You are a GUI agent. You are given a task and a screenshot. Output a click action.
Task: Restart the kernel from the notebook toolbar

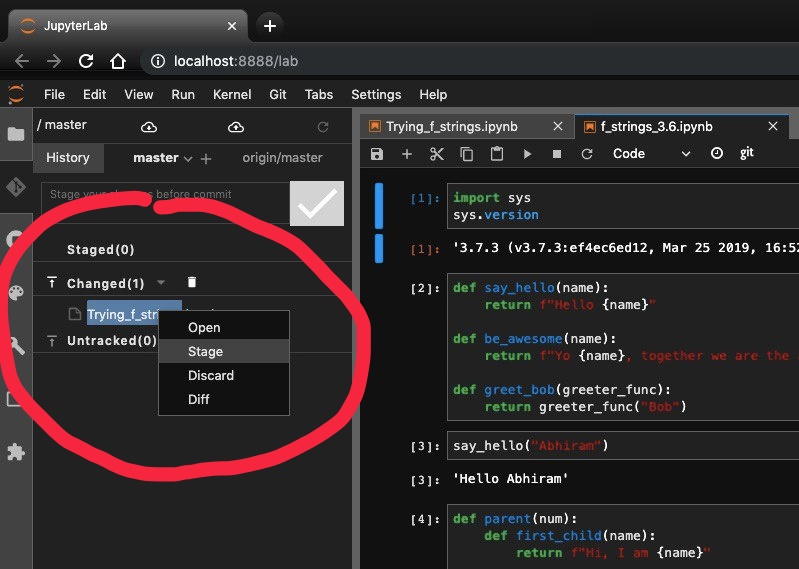tap(587, 154)
